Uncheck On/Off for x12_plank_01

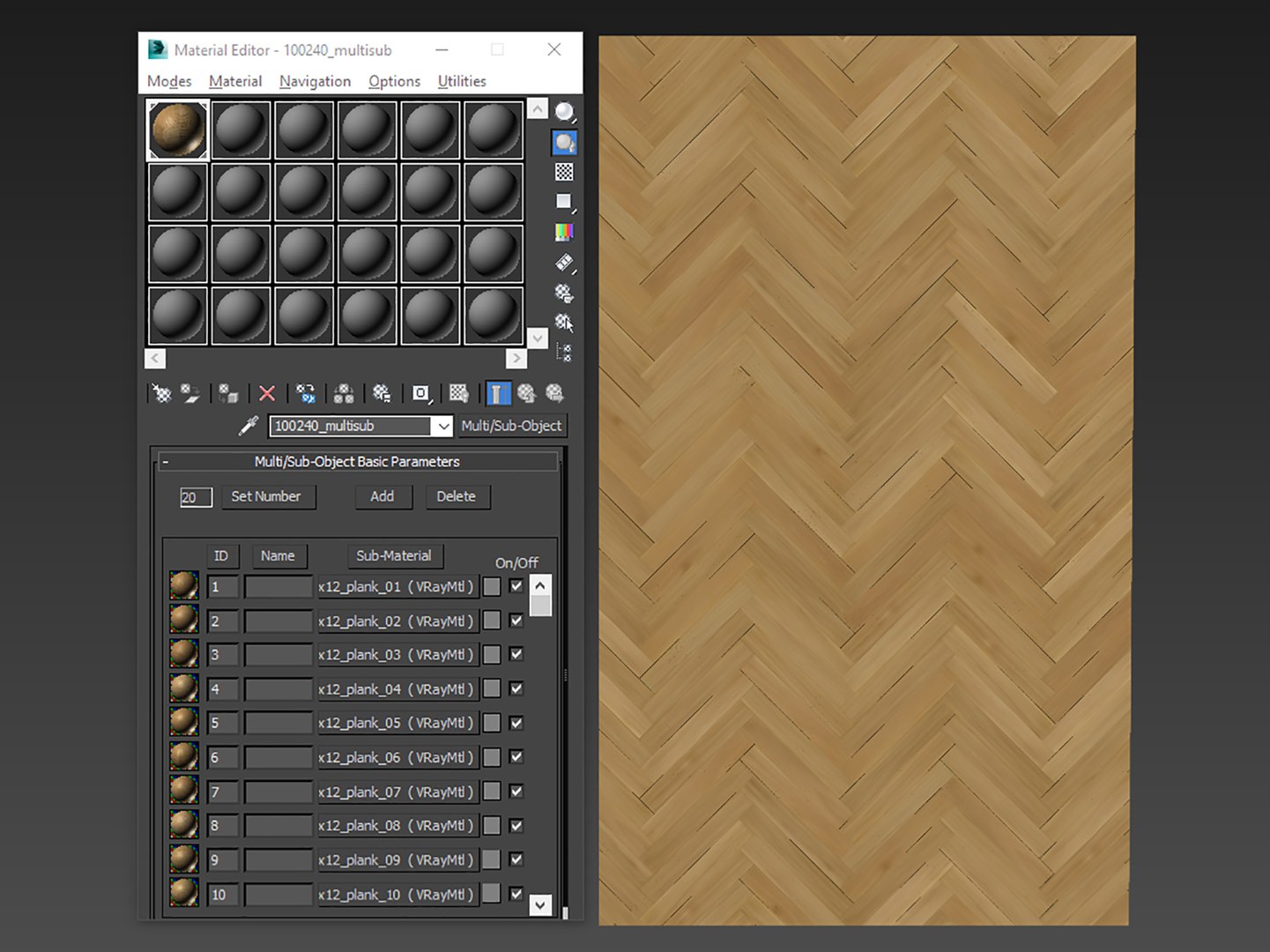516,585
